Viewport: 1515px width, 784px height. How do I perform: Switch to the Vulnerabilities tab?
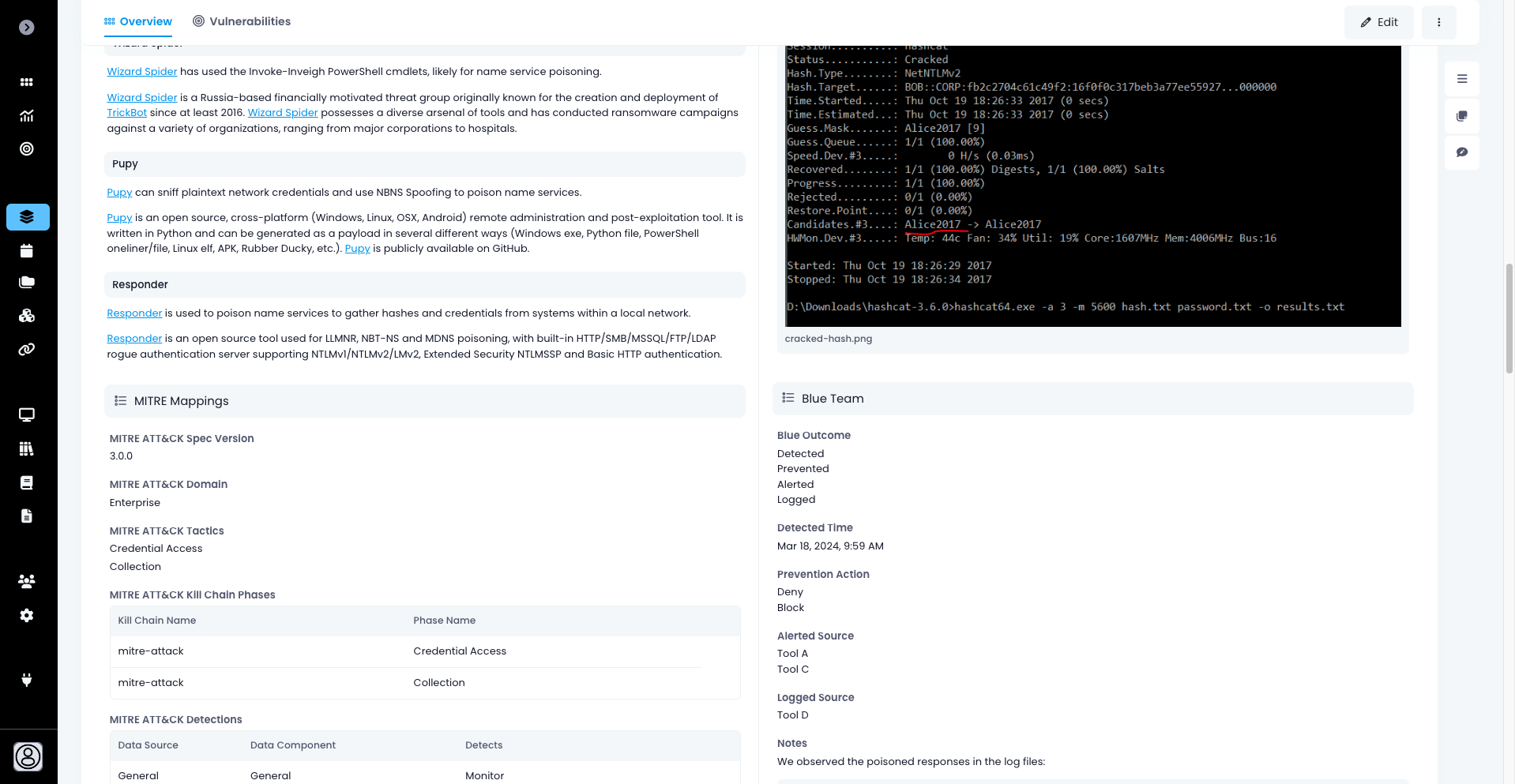point(242,21)
